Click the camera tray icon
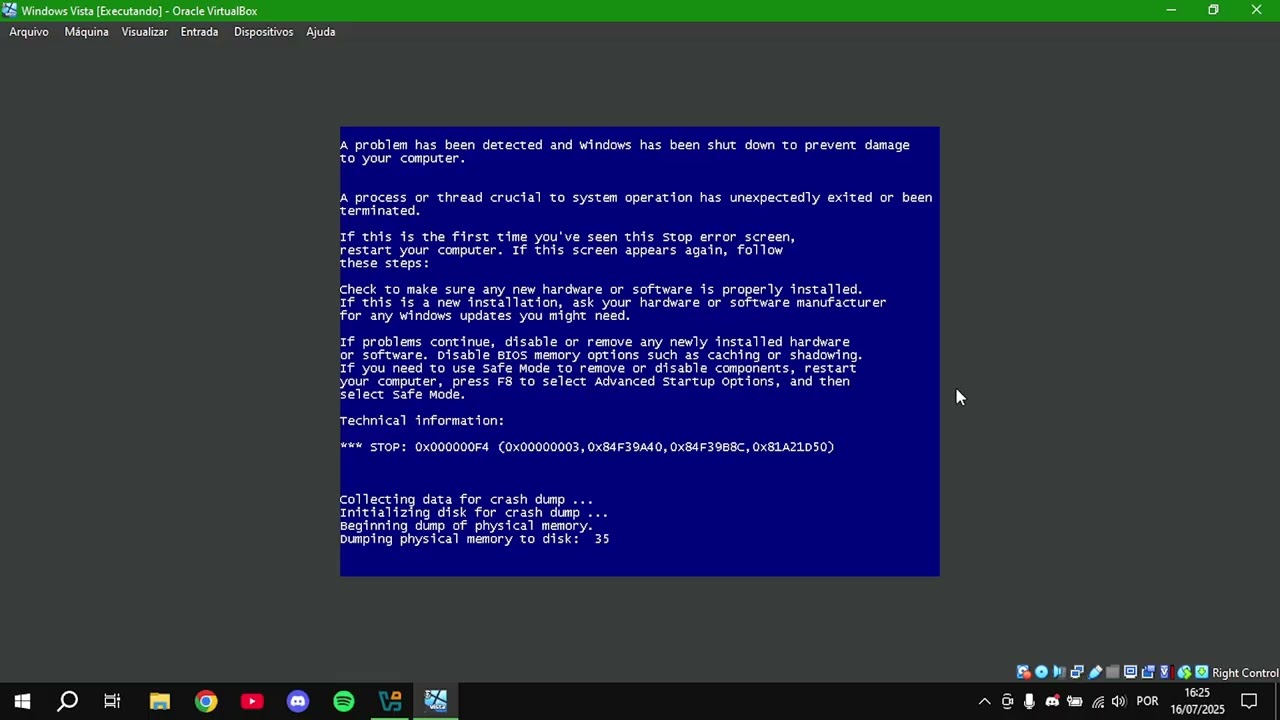The image size is (1280, 720). point(1007,702)
